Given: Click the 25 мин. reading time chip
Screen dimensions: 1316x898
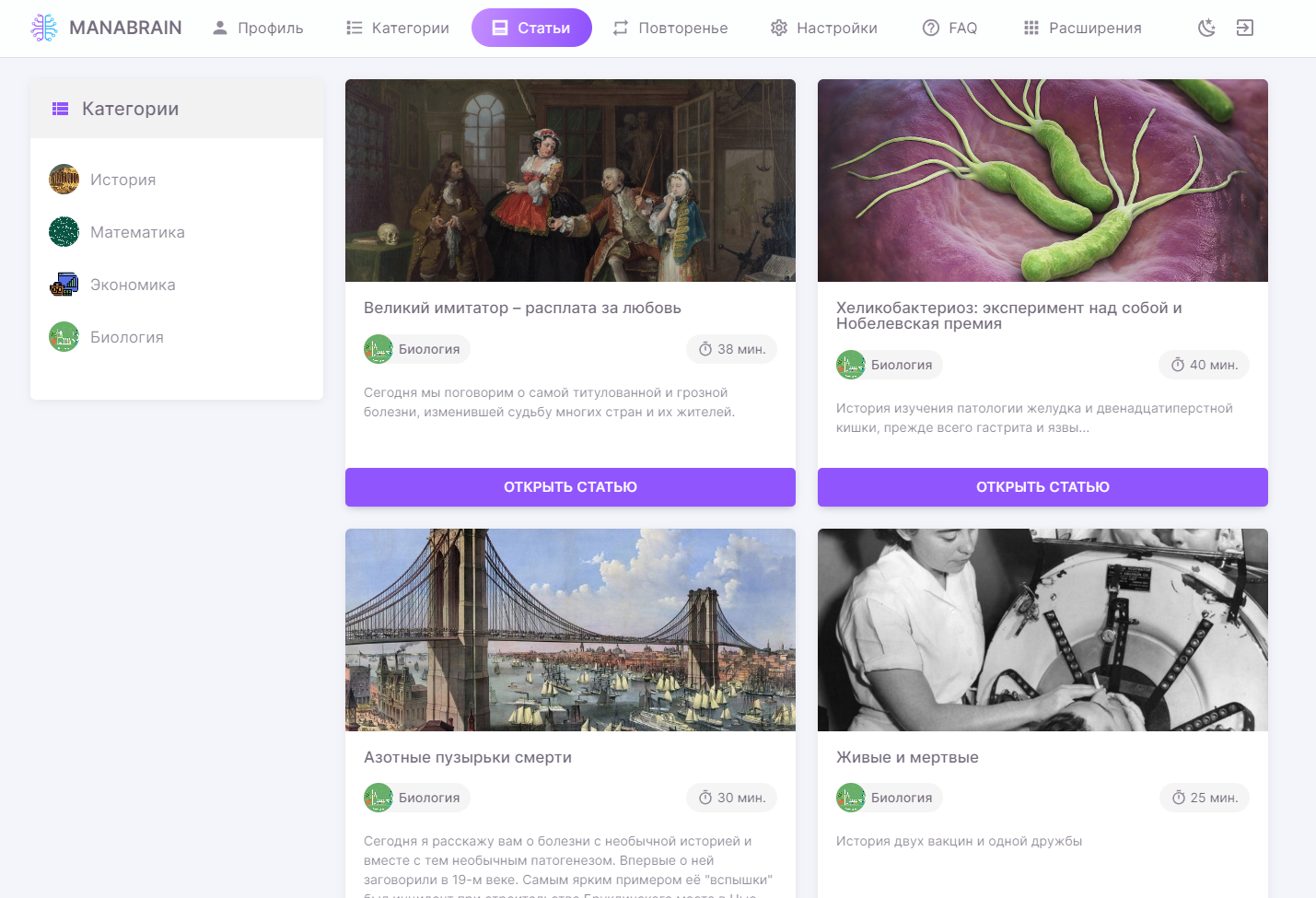Looking at the screenshot, I should (x=1205, y=798).
